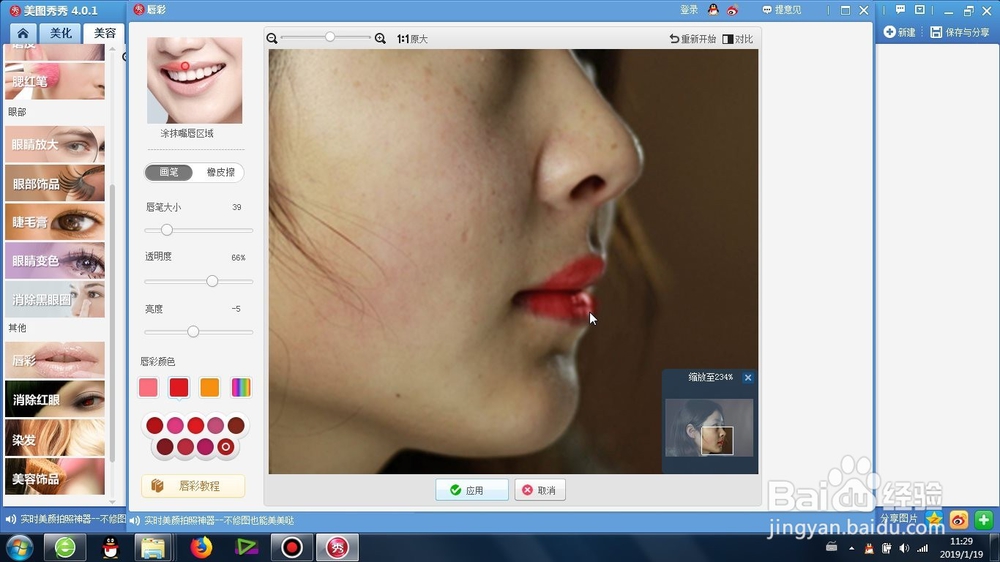Open the 眼睛变色 eye color tool

tap(55, 260)
